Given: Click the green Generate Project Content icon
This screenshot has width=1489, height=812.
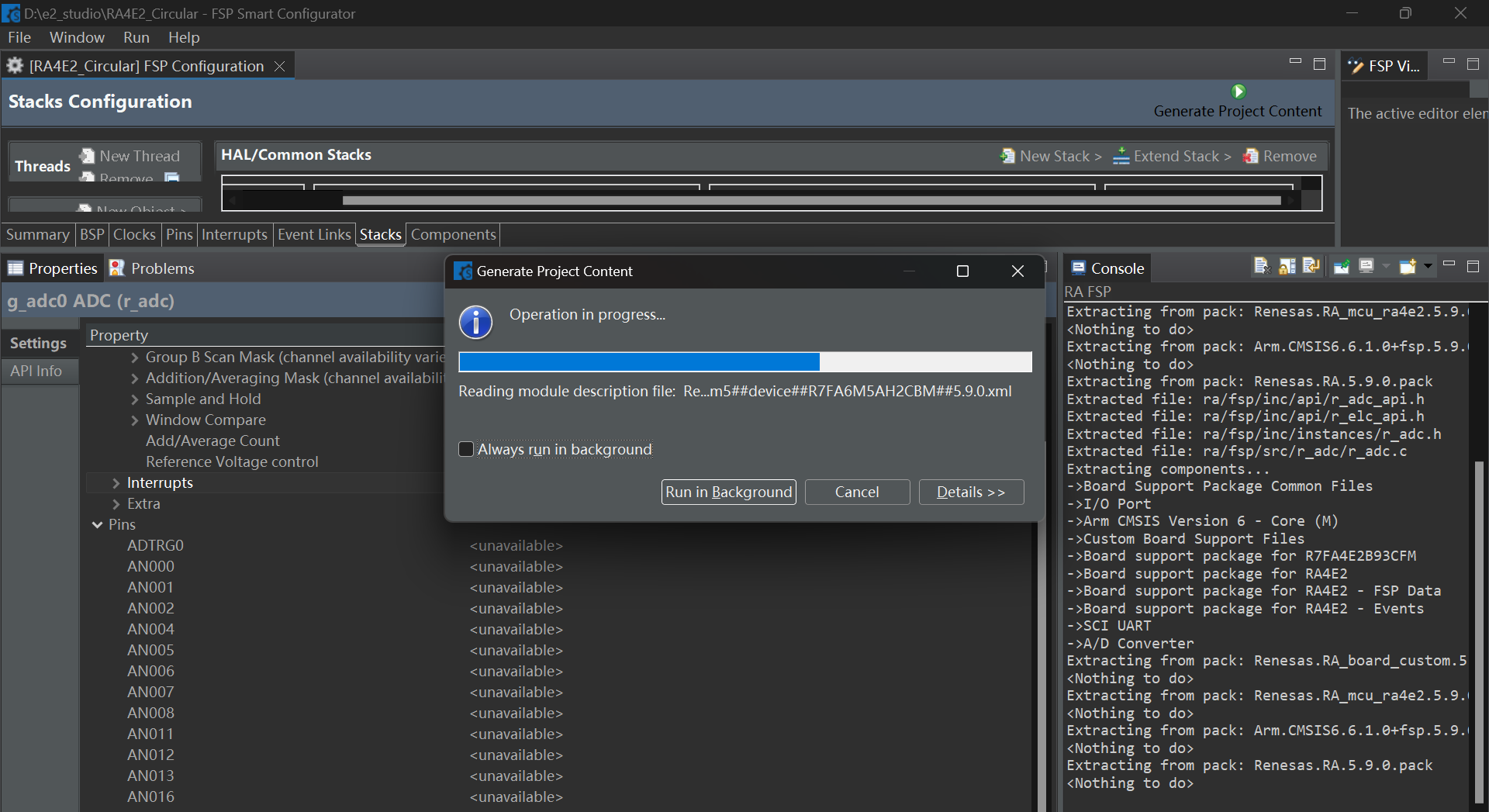Looking at the screenshot, I should coord(1239,92).
